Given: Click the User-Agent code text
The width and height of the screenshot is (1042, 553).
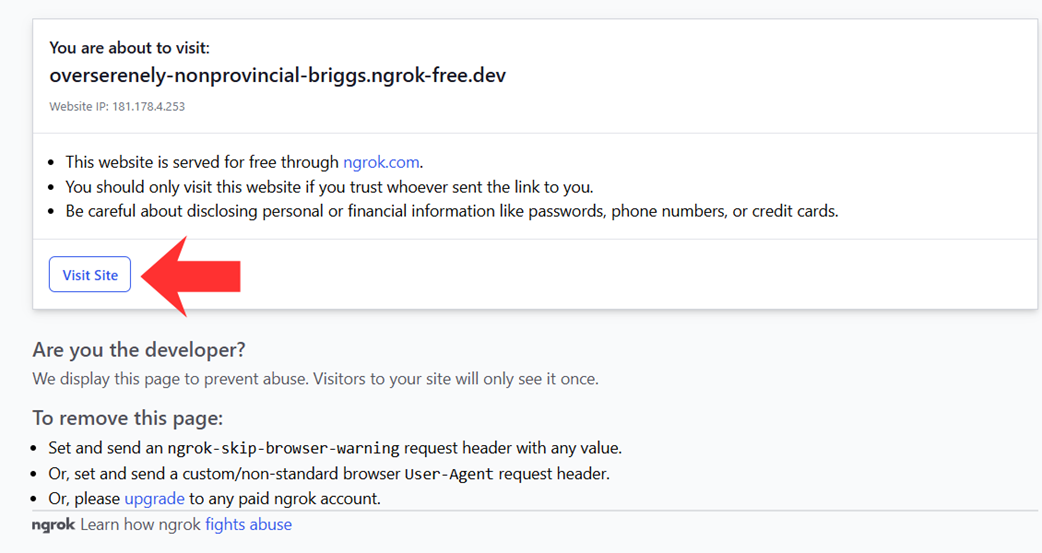Looking at the screenshot, I should [x=449, y=473].
